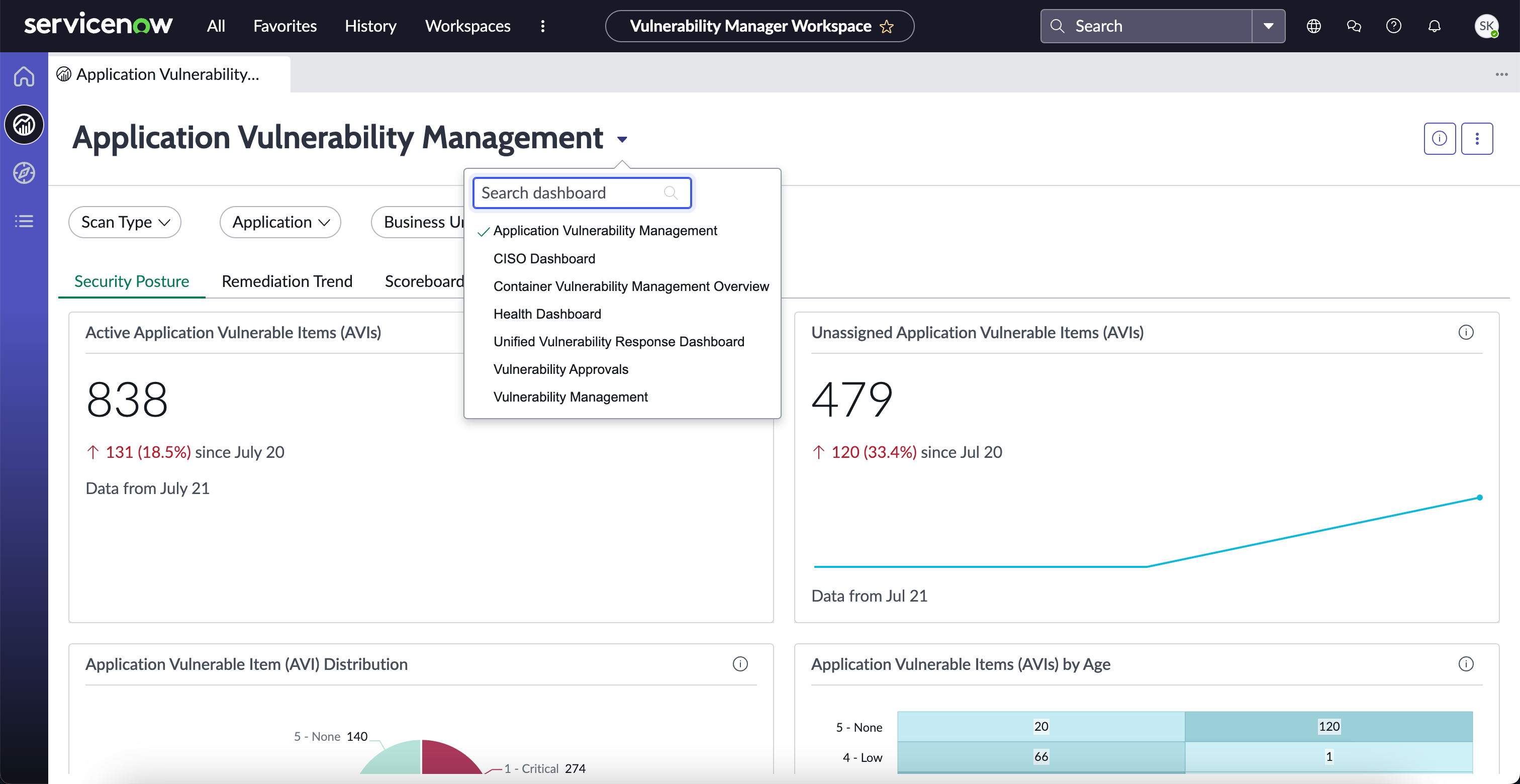Click the 131 (18.5%) change value
The image size is (1520, 784).
point(148,452)
